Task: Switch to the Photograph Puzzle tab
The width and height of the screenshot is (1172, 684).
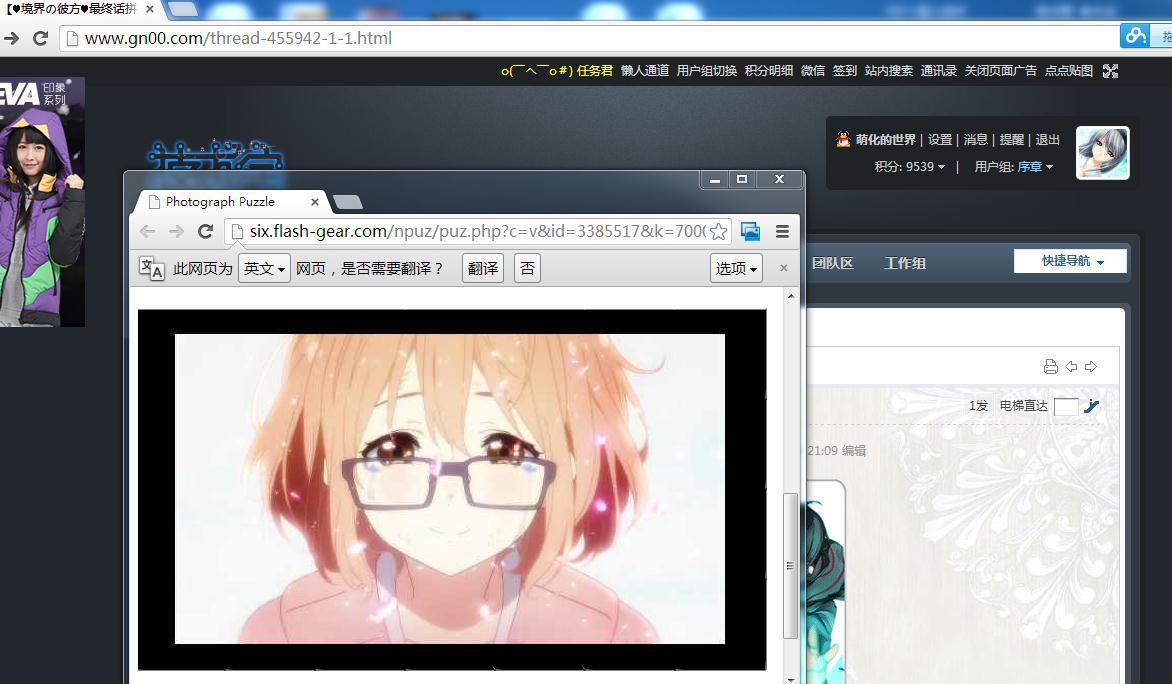Action: pos(230,201)
